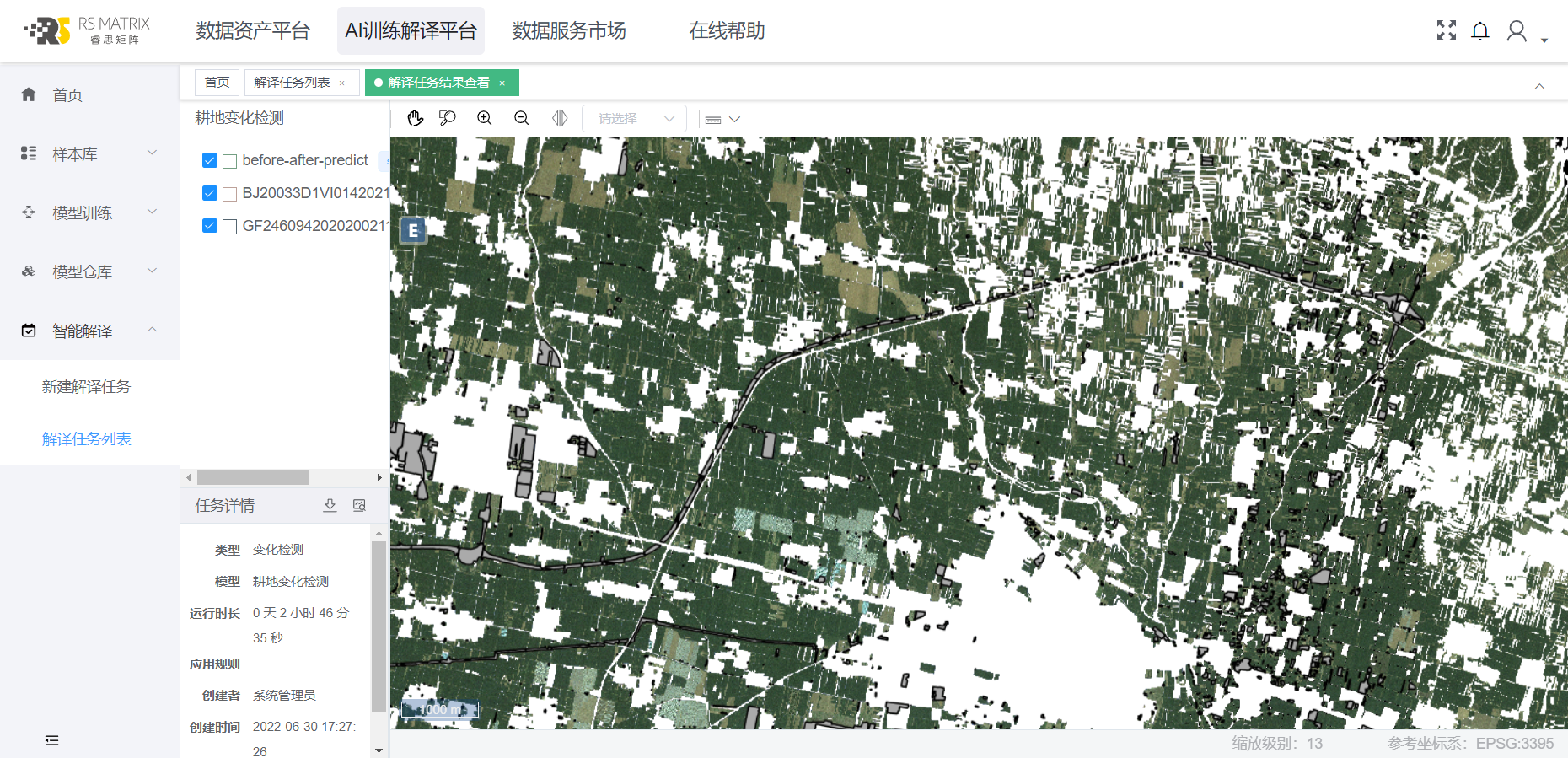
Task: Toggle the GF246094202020021 layer visibility checkbox
Action: [210, 226]
